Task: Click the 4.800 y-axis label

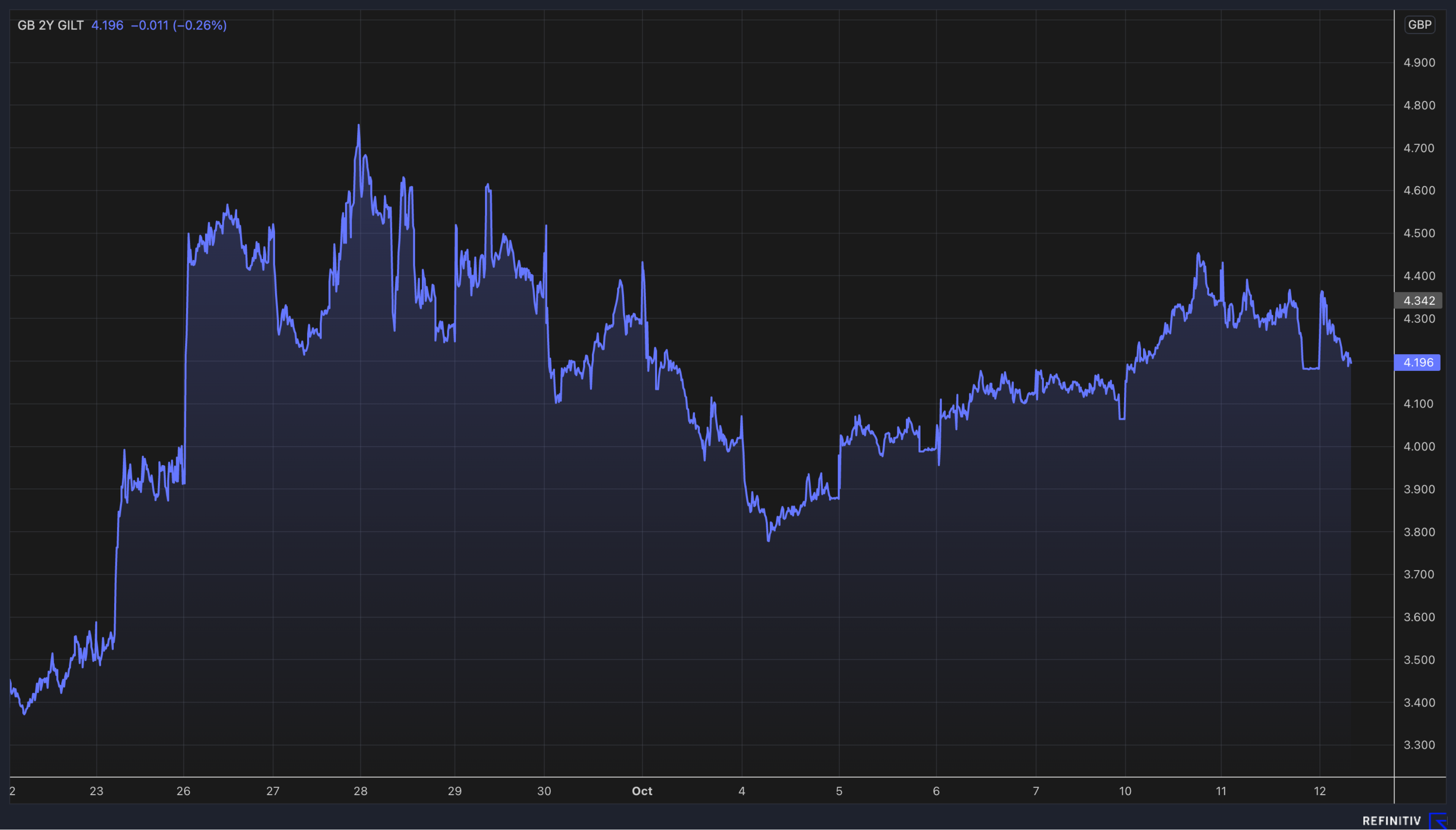Action: click(x=1419, y=105)
